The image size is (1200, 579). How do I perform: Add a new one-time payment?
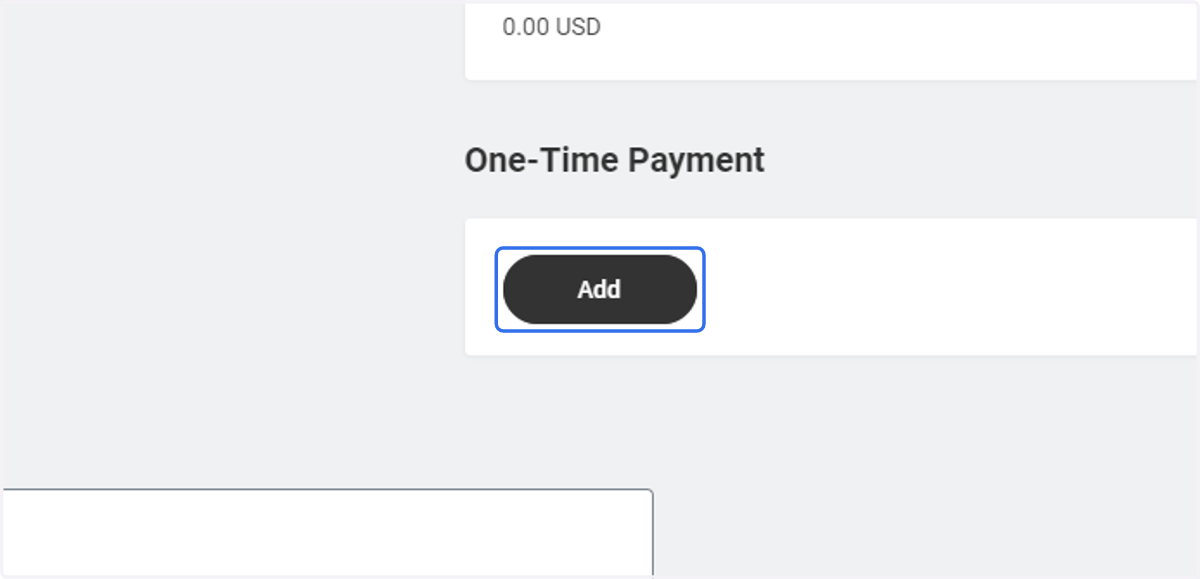(600, 289)
